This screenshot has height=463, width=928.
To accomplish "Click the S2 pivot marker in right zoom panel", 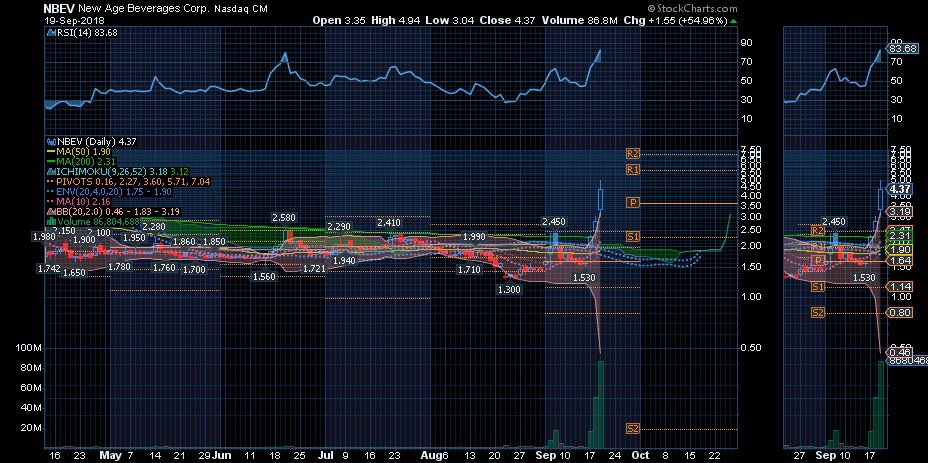I will tap(818, 312).
